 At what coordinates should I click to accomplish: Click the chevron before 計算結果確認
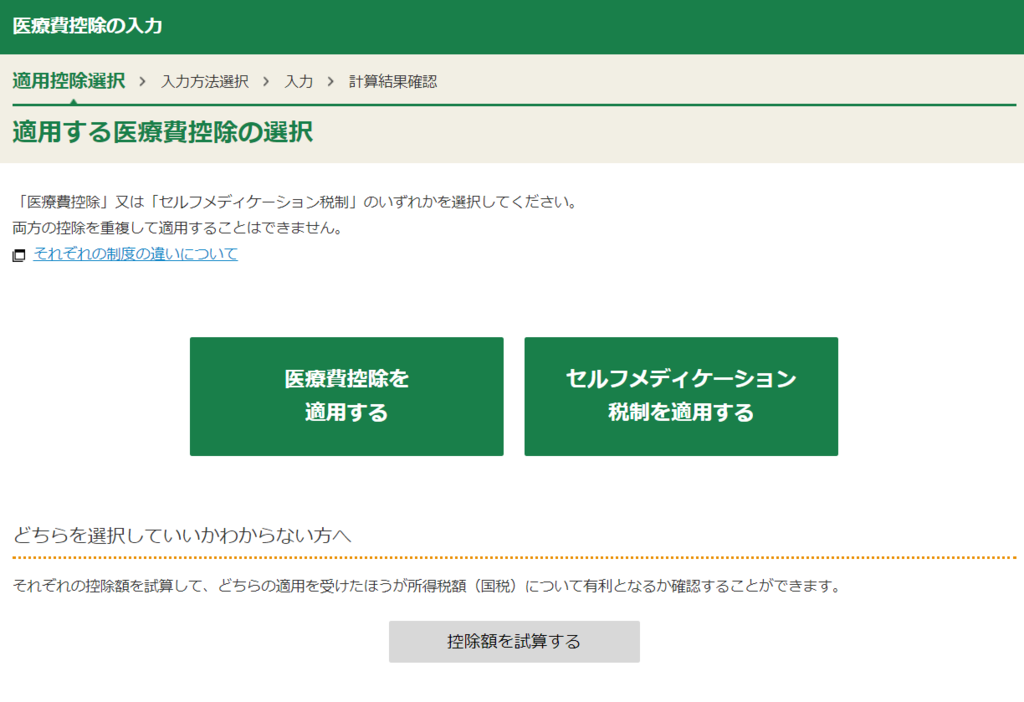pyautogui.click(x=330, y=82)
